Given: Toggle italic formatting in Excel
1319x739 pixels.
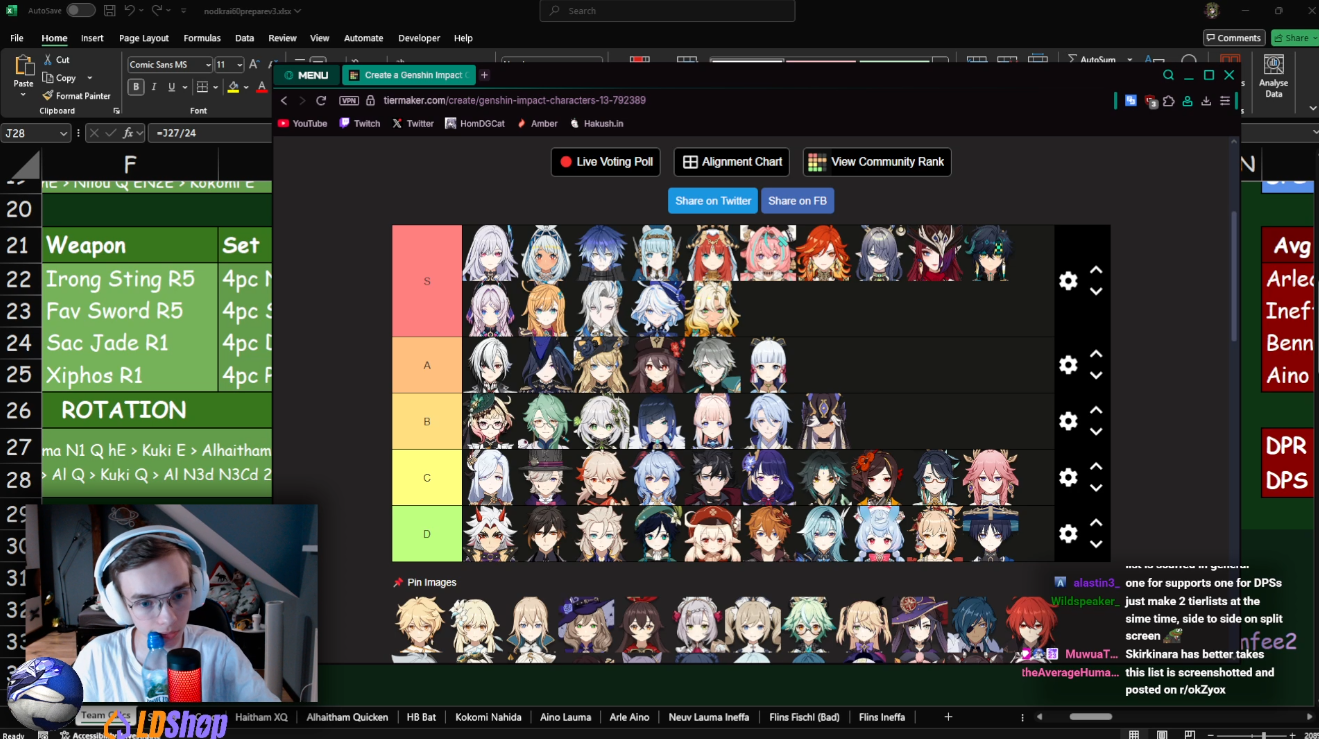Looking at the screenshot, I should pos(154,87).
